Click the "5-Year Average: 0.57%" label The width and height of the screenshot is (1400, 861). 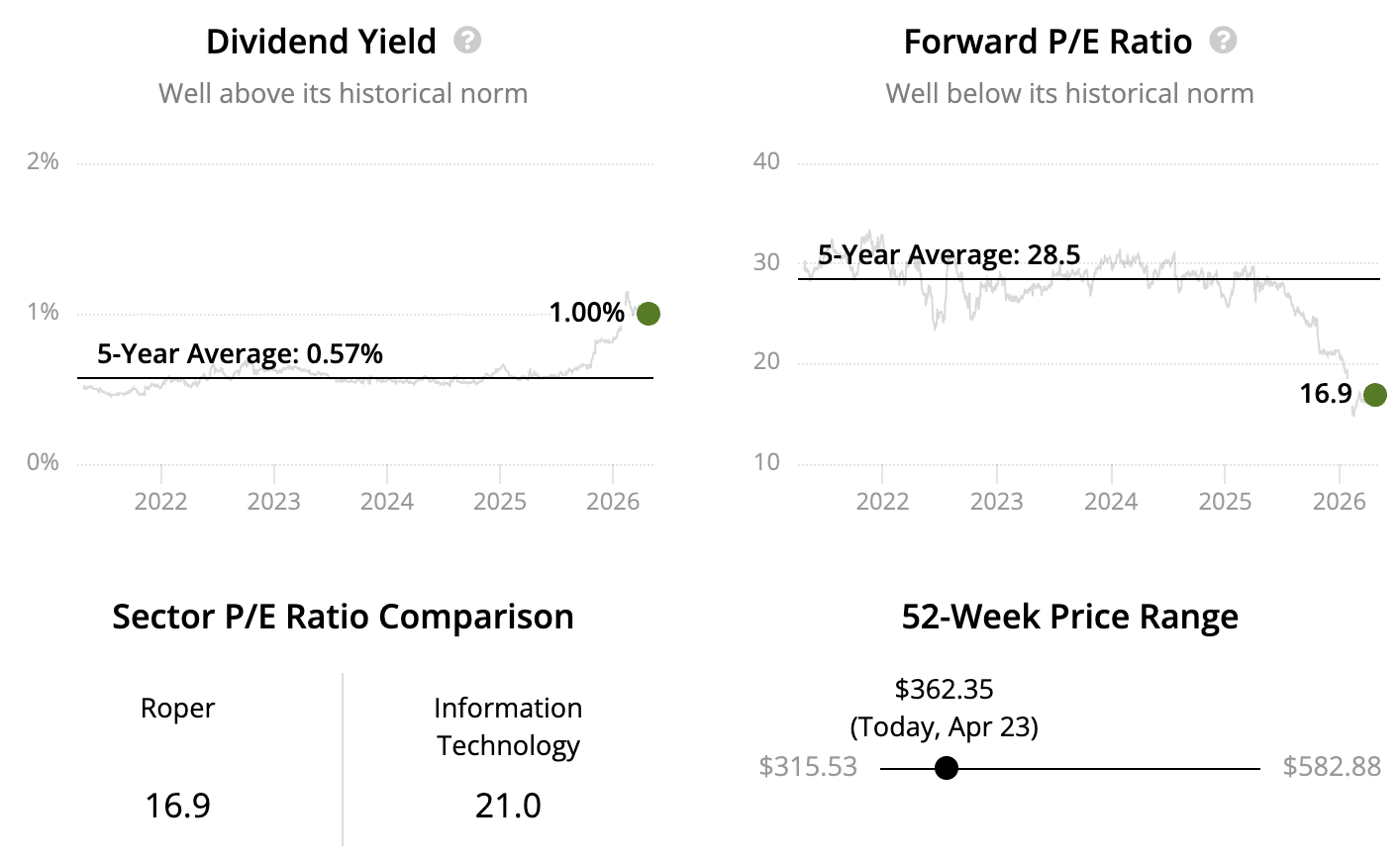click(x=240, y=354)
